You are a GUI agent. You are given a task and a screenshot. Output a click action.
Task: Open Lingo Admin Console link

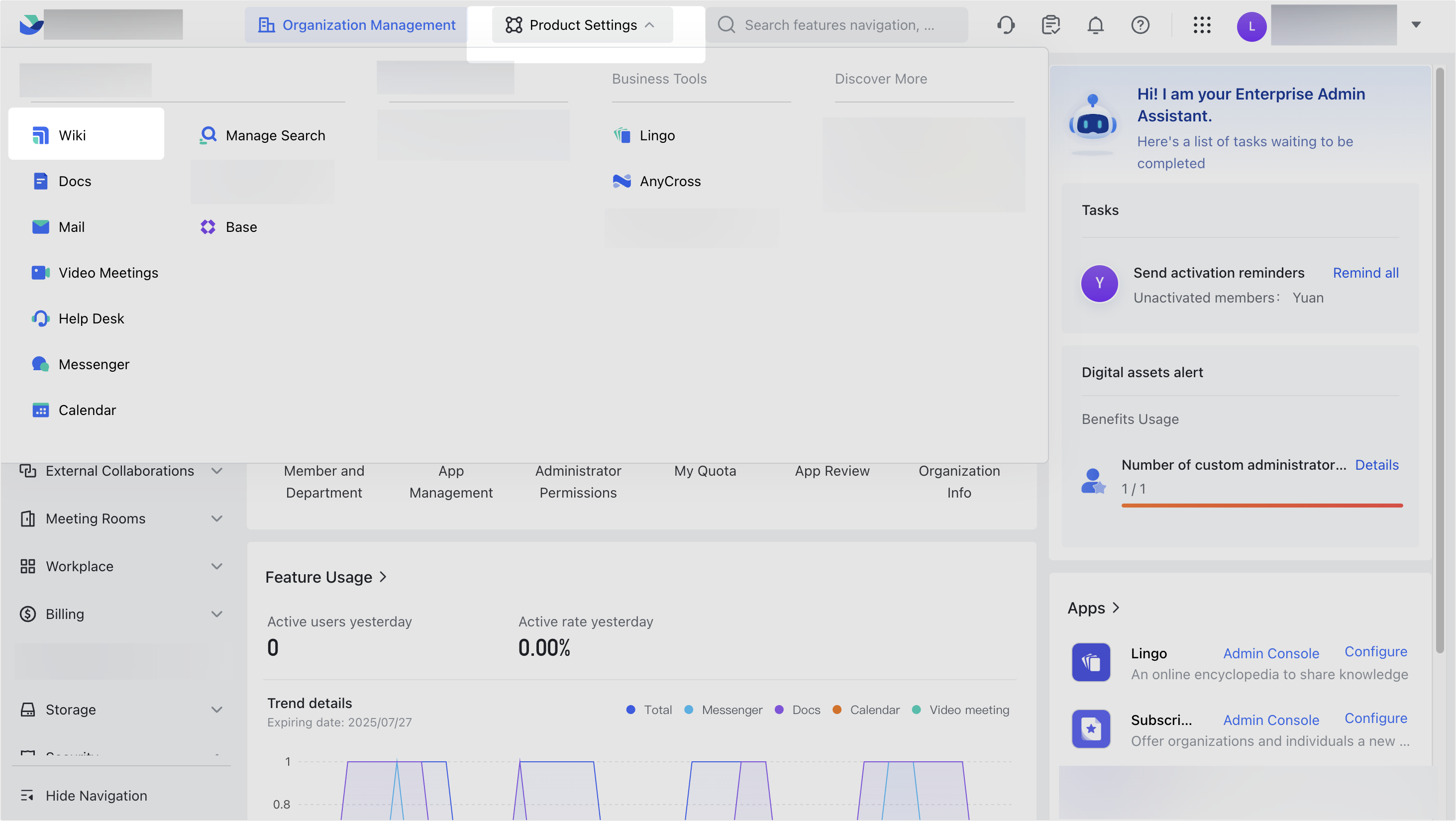point(1270,653)
